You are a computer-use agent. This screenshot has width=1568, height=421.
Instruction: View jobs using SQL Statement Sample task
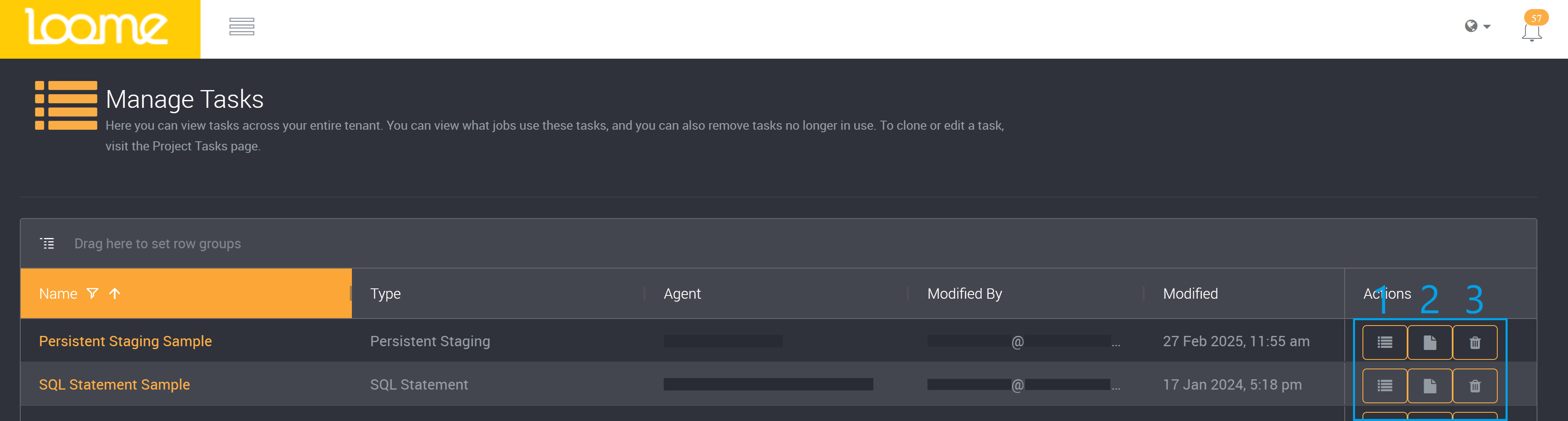pyautogui.click(x=1384, y=386)
